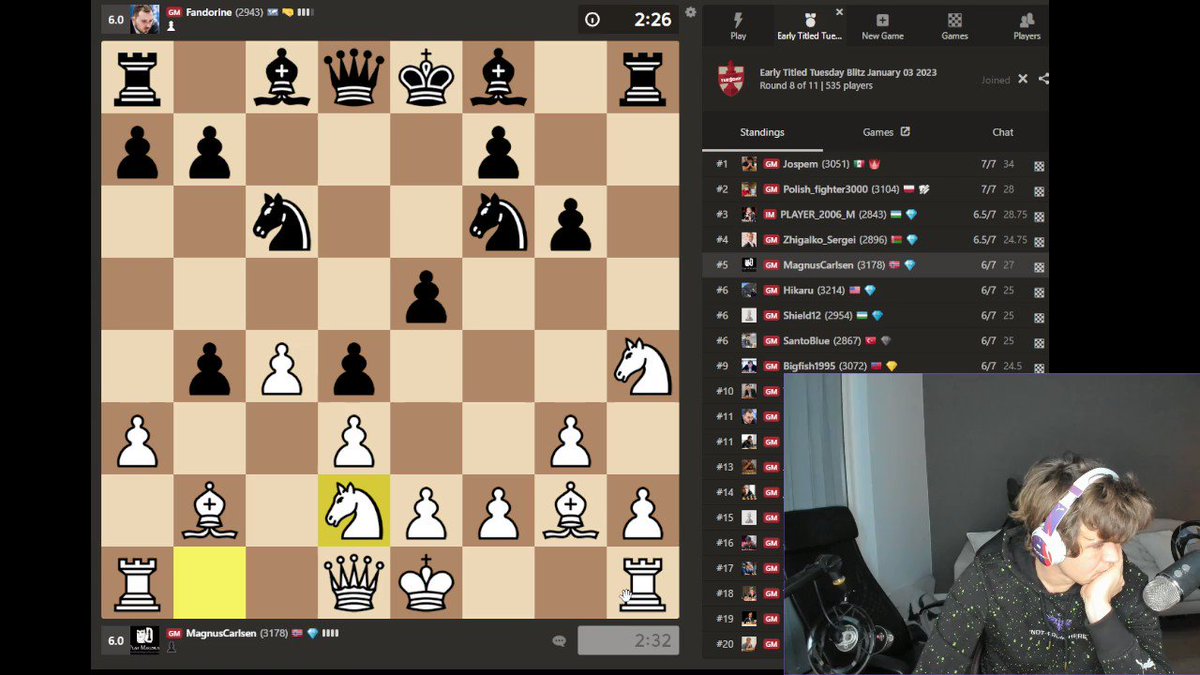Open the top Games tab with board icon

point(955,26)
